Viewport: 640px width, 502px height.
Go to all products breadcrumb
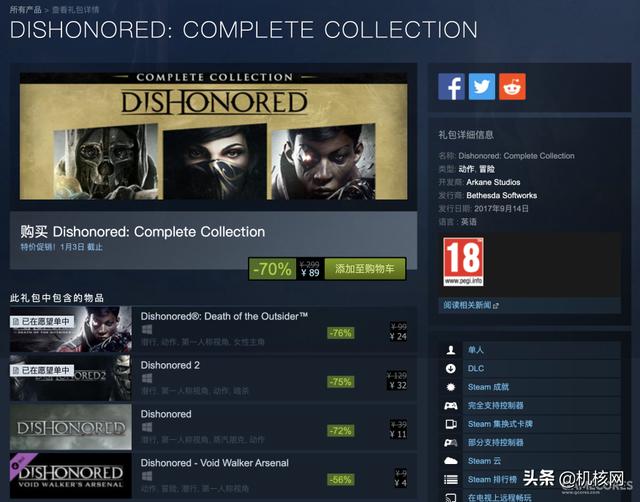click(x=25, y=9)
